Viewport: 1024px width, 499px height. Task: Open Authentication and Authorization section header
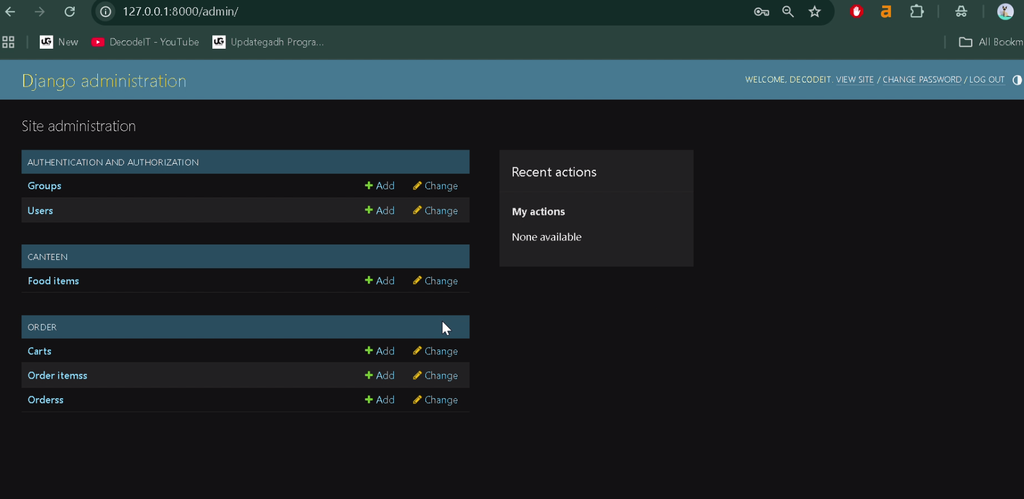point(113,162)
